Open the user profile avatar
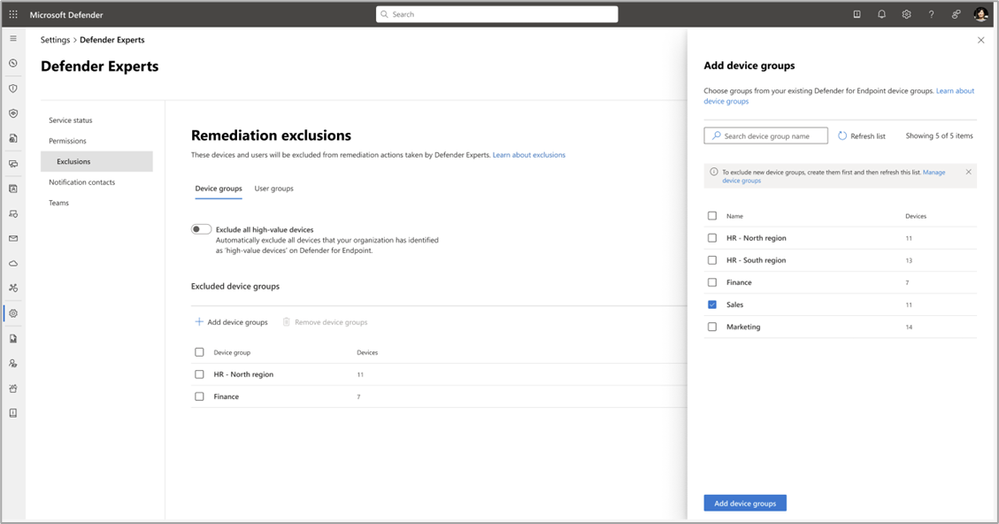 point(981,14)
